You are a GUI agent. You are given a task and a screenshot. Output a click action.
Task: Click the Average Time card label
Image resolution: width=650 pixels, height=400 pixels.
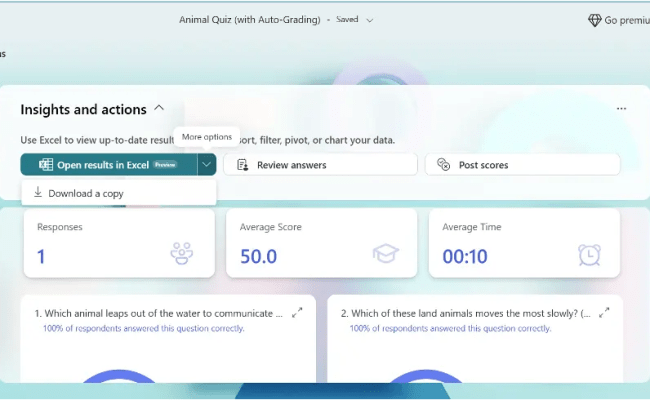click(472, 227)
